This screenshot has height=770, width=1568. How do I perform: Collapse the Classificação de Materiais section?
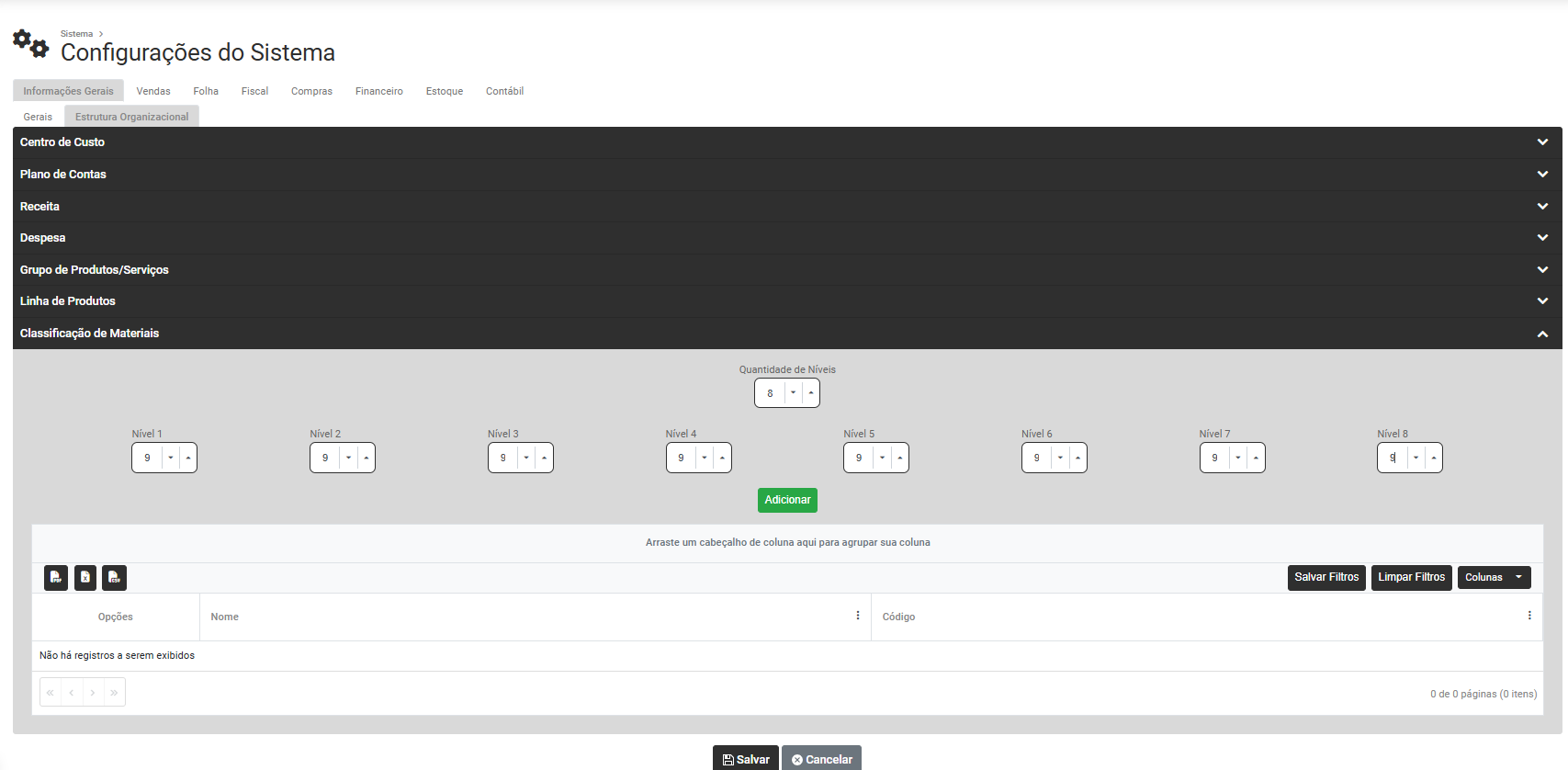[1542, 334]
